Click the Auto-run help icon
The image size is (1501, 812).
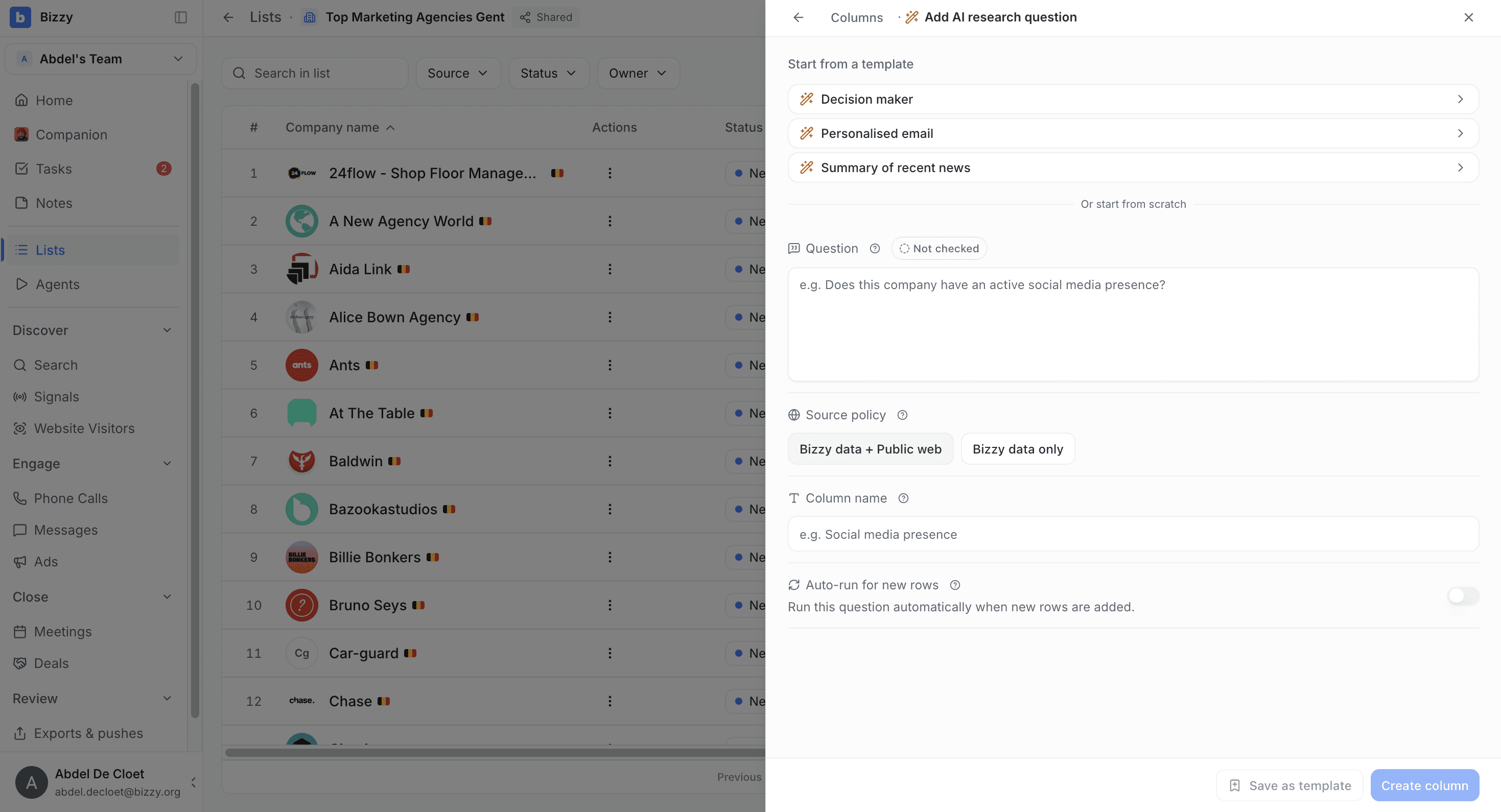coord(955,585)
